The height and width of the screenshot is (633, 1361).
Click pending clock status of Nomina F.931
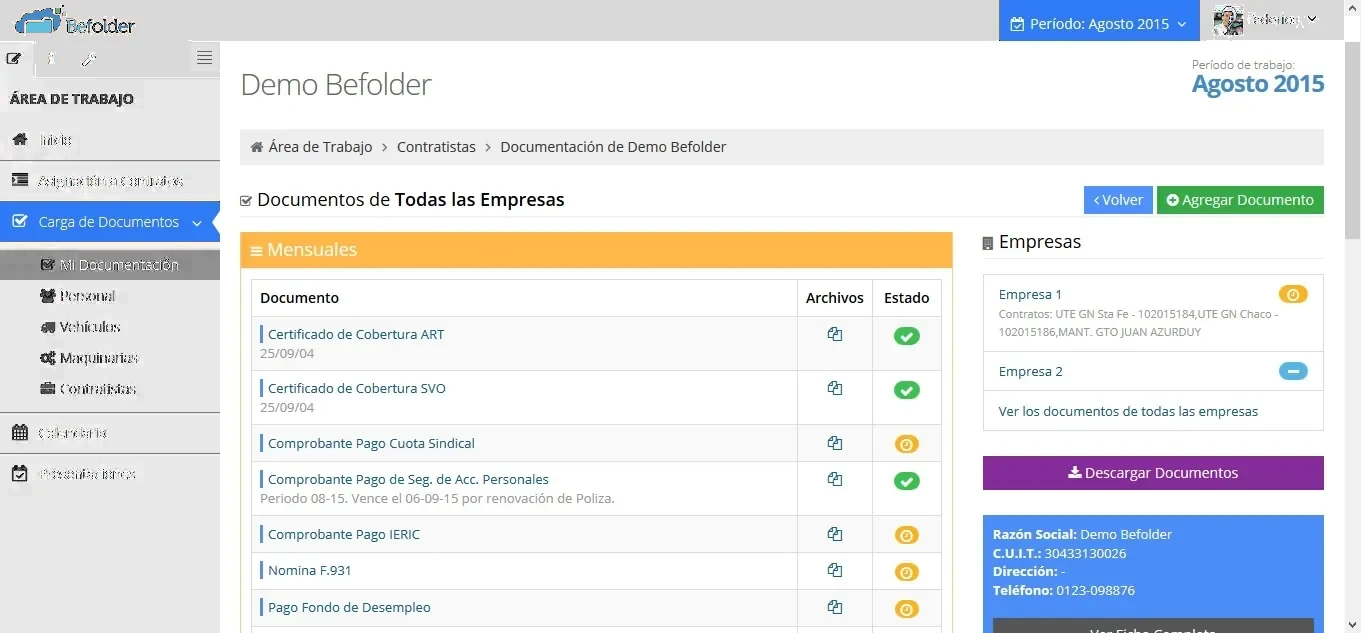[907, 572]
